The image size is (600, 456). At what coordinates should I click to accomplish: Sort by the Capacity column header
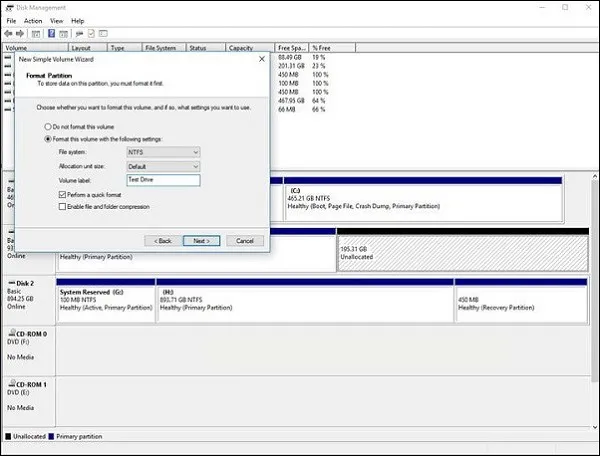(250, 48)
